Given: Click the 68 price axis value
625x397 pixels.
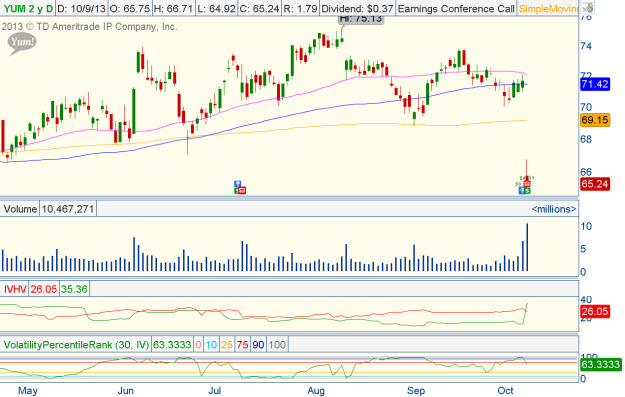Looking at the screenshot, I should [586, 139].
